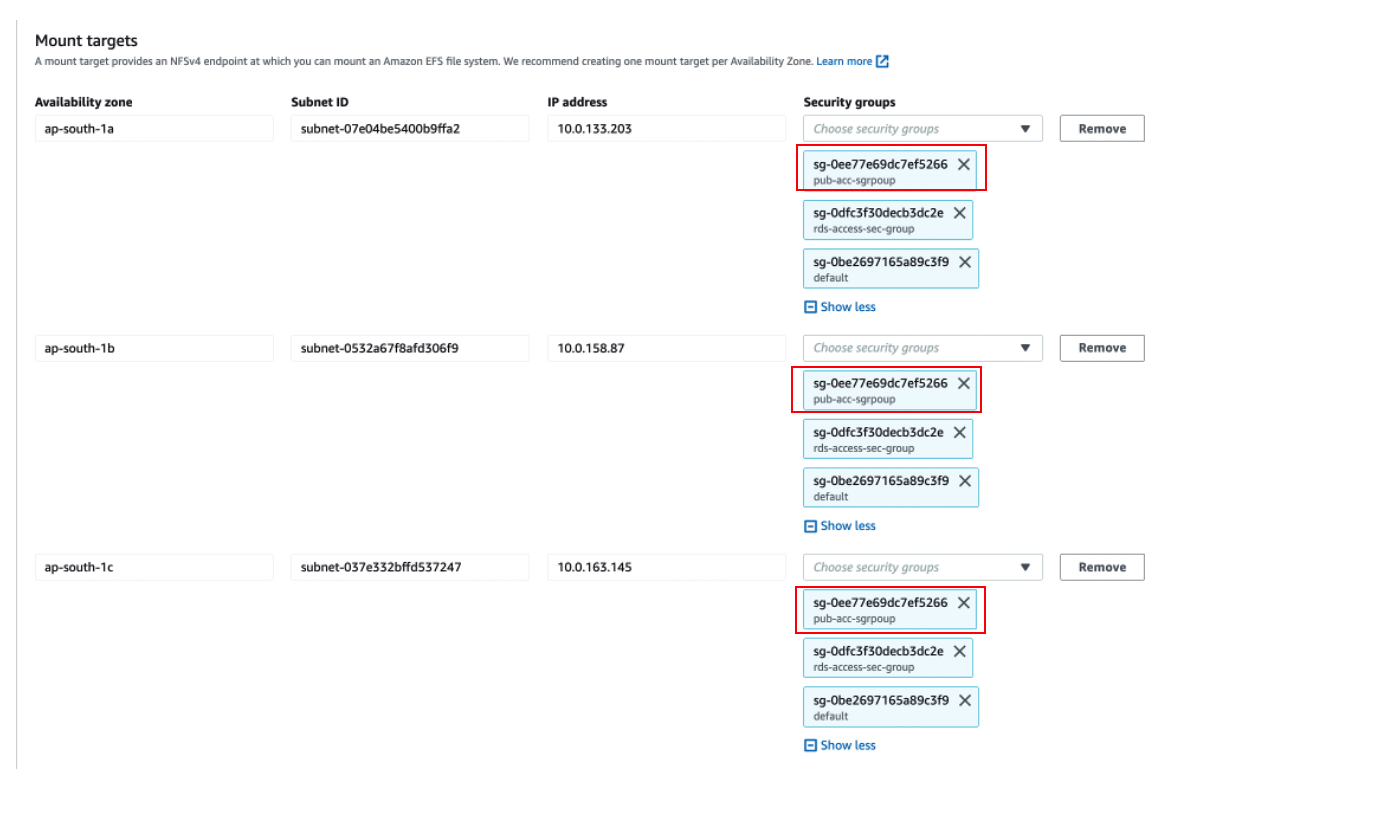Collapse security groups with Show less under ap-south-1b
Screen dimensions: 1394x820
coord(840,526)
